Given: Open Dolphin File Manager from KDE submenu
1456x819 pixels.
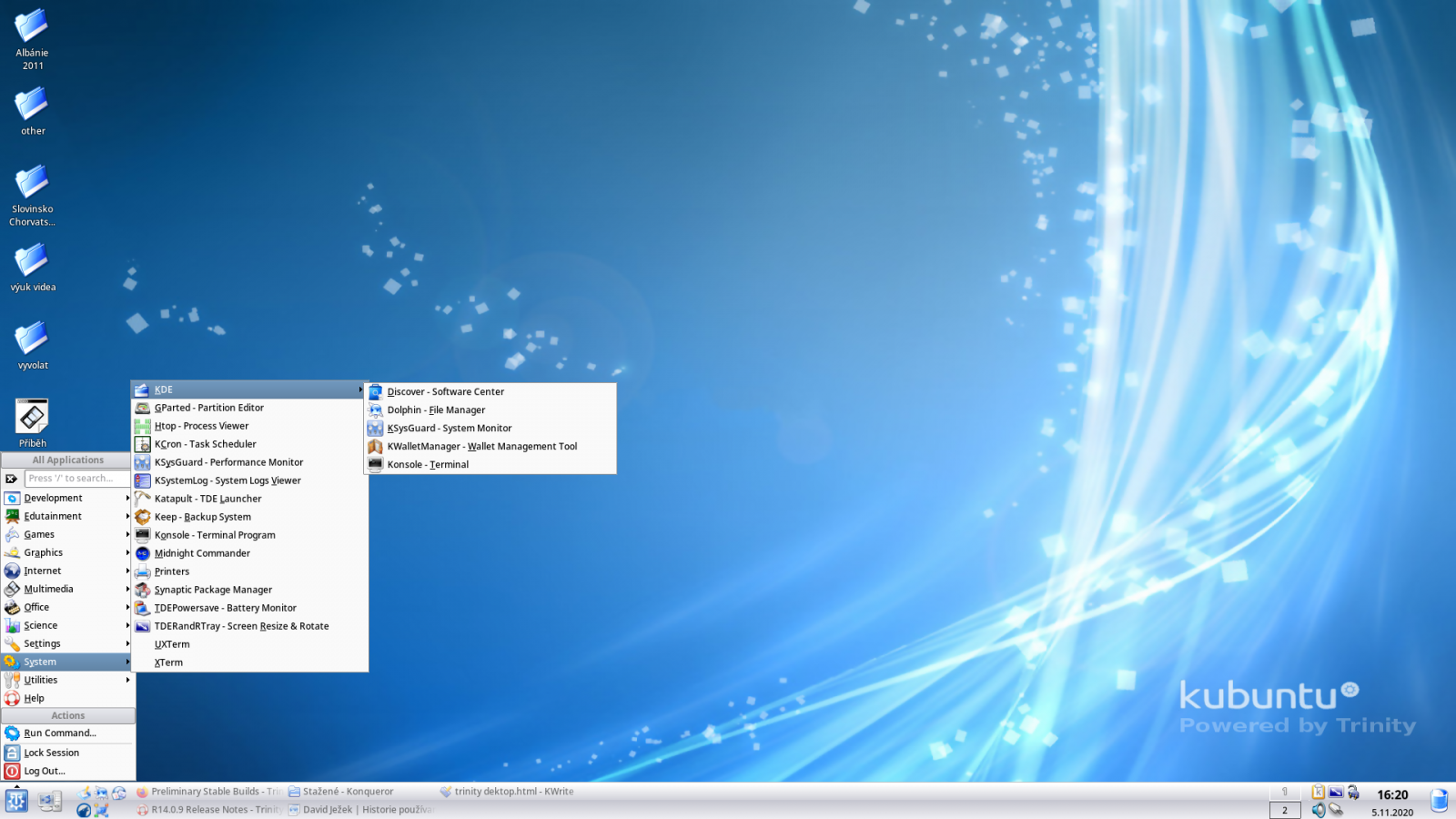Looking at the screenshot, I should [436, 409].
